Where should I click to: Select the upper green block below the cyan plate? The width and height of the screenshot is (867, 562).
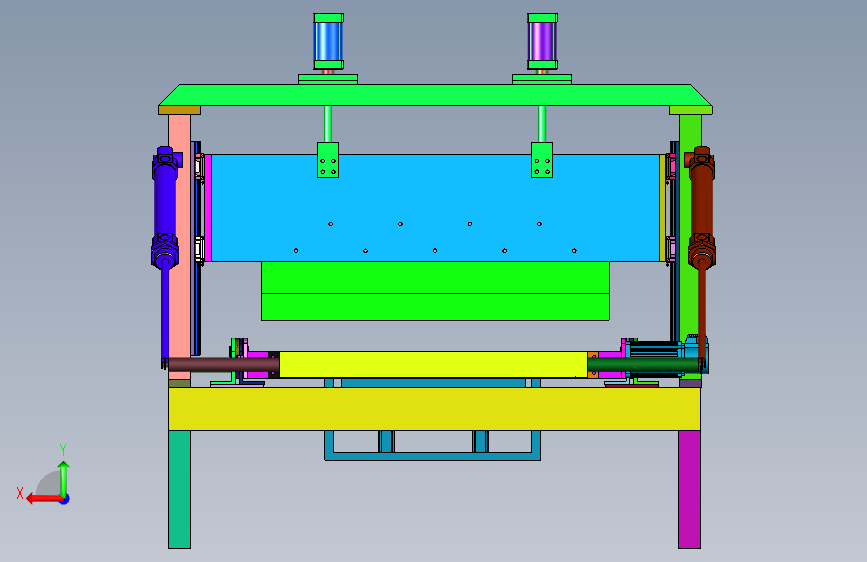click(x=435, y=278)
